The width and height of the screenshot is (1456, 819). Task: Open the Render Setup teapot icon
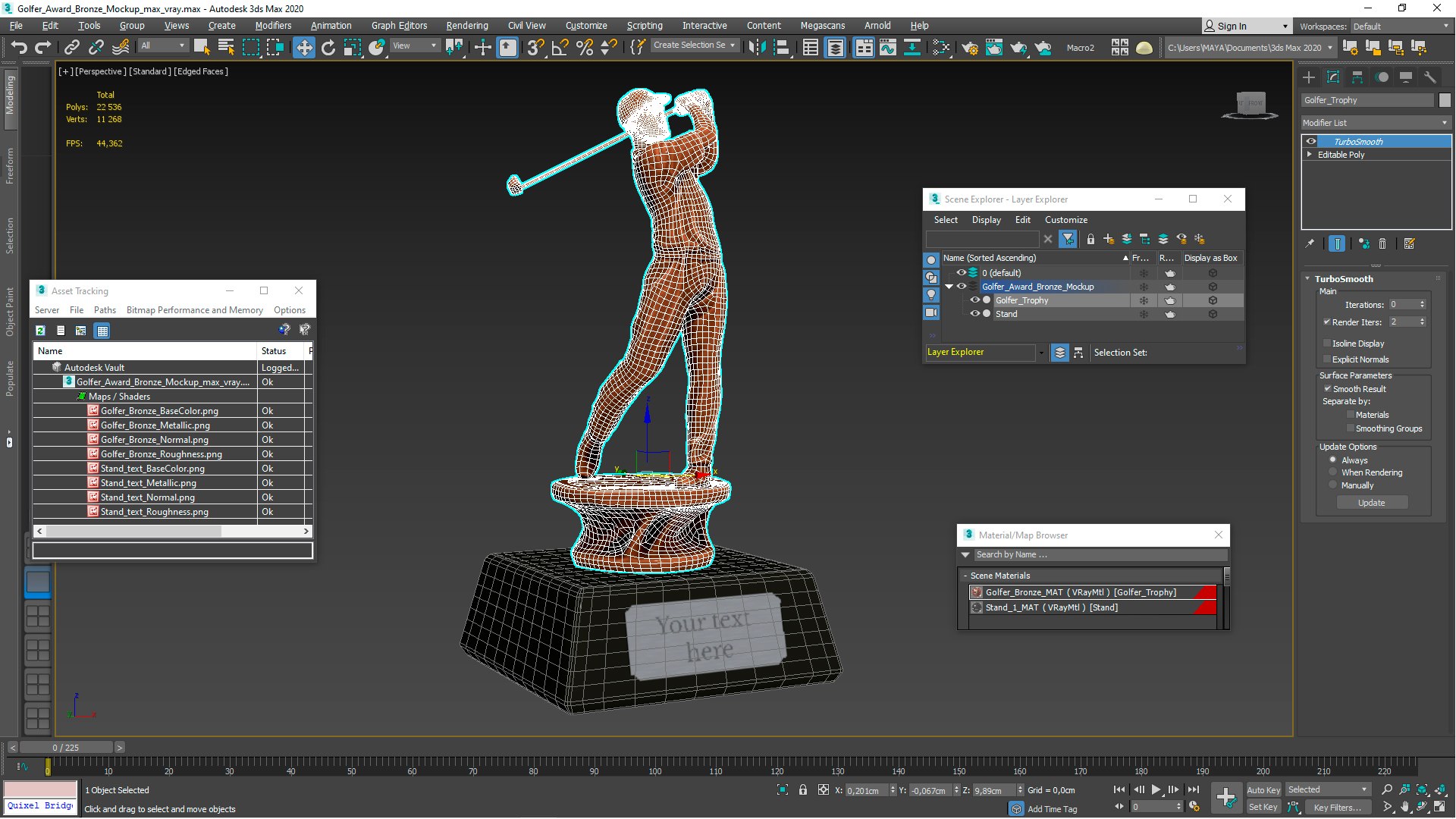pos(970,48)
